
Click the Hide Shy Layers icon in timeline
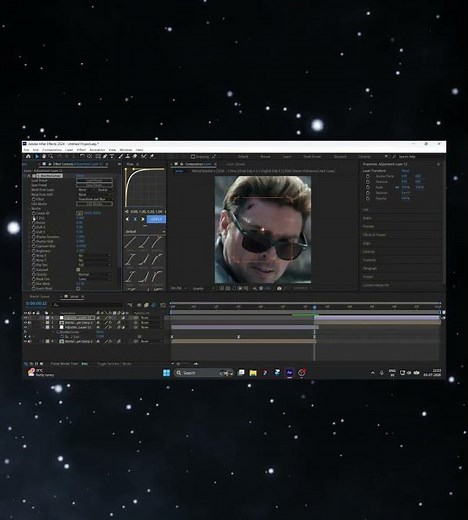tap(139, 305)
